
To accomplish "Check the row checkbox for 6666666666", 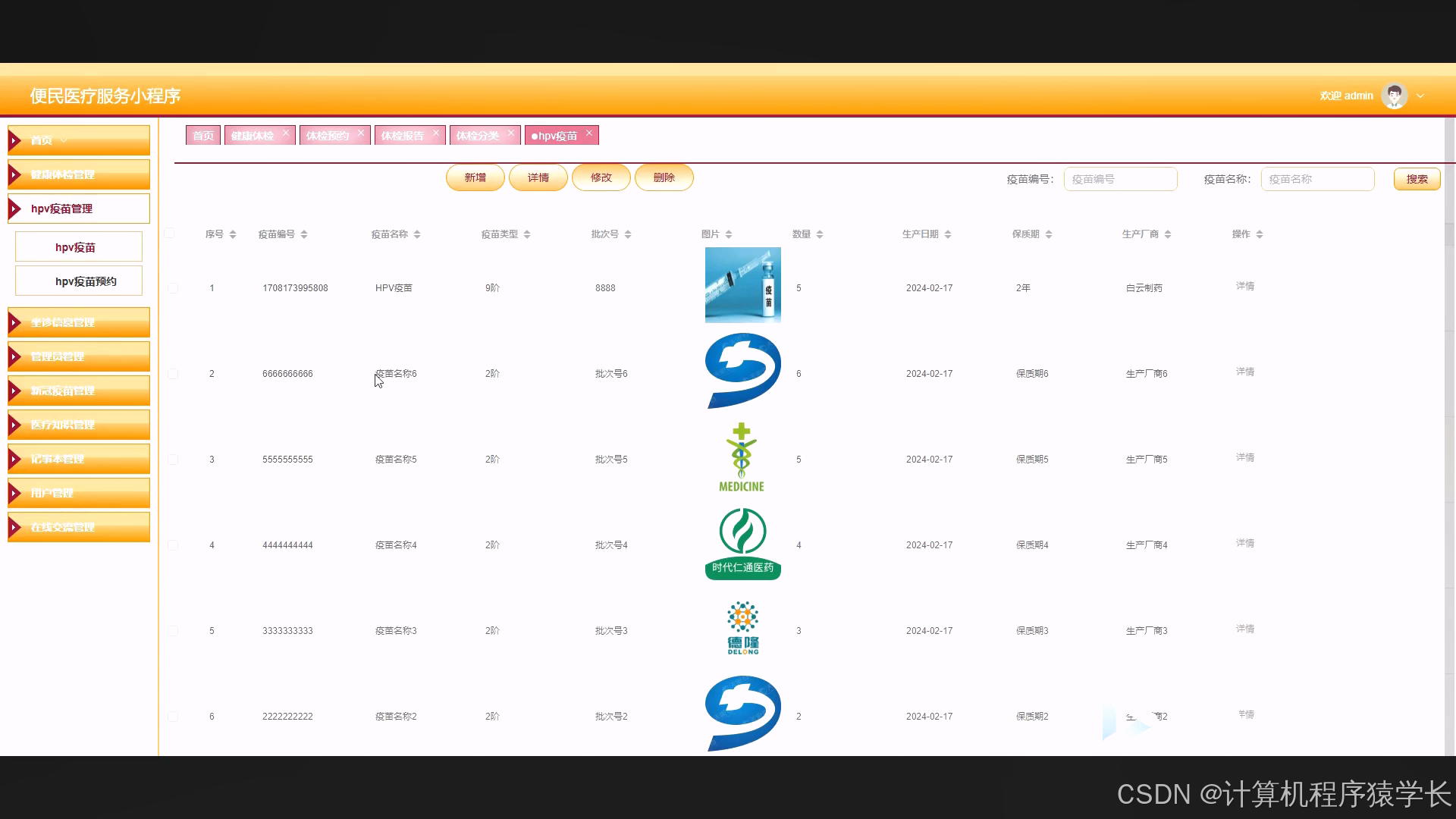I will pos(173,374).
